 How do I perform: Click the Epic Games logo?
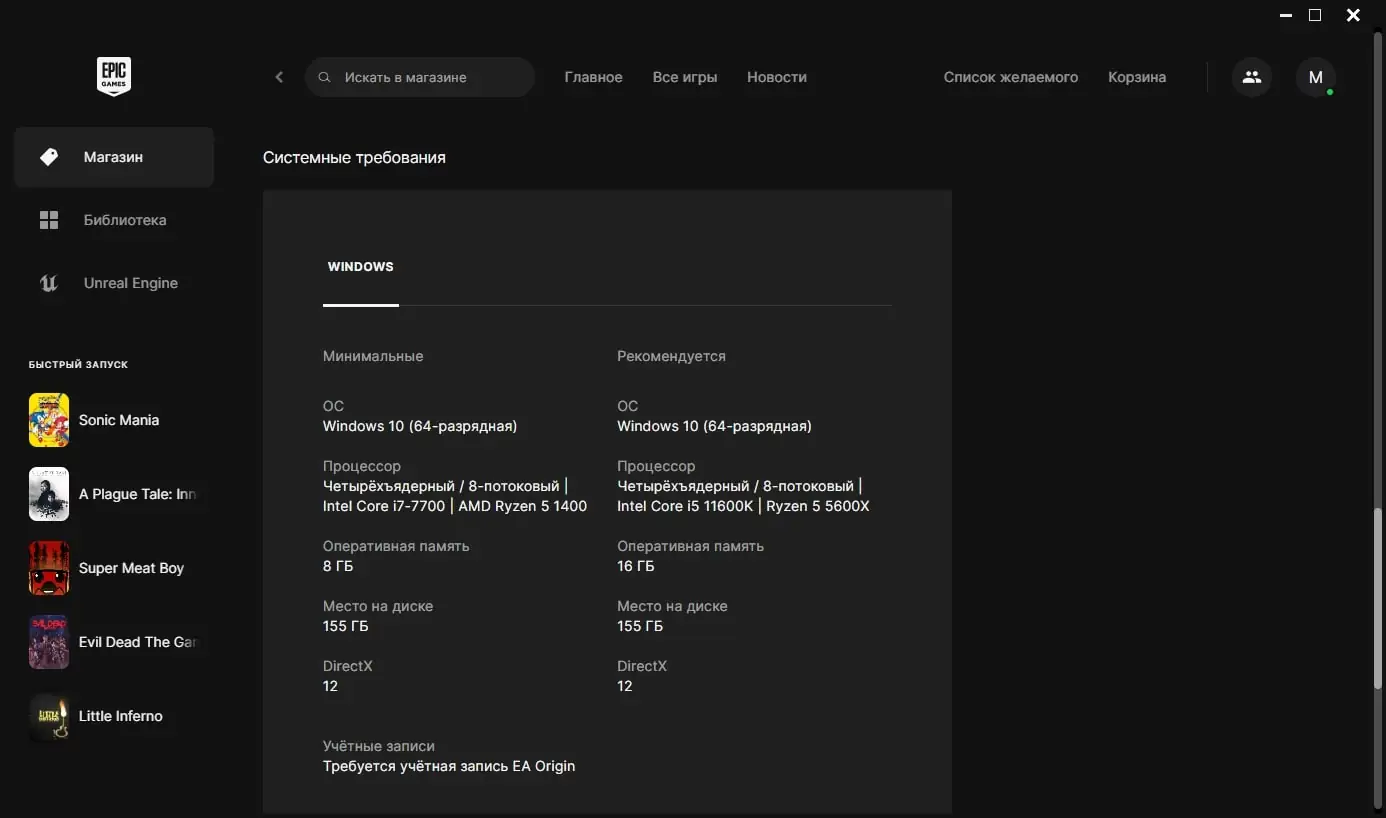114,77
